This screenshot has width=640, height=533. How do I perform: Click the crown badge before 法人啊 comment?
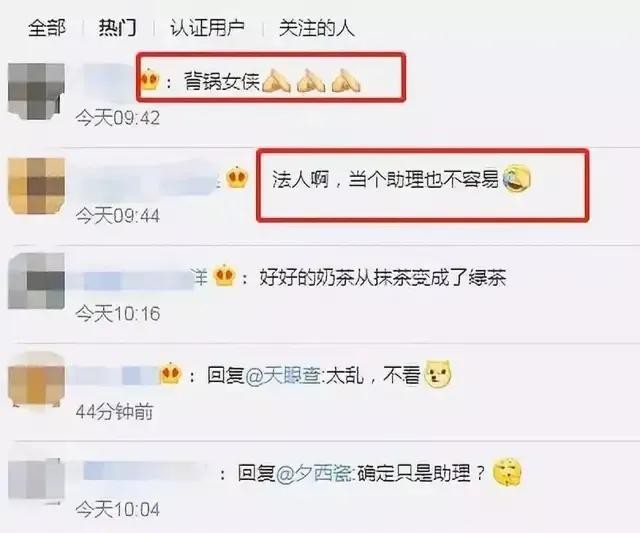(237, 178)
